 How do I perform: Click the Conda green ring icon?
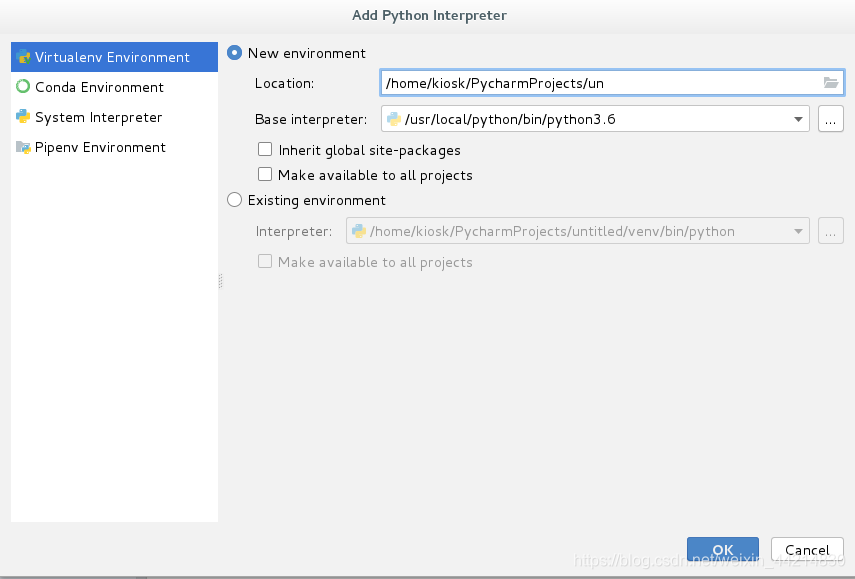pos(23,86)
